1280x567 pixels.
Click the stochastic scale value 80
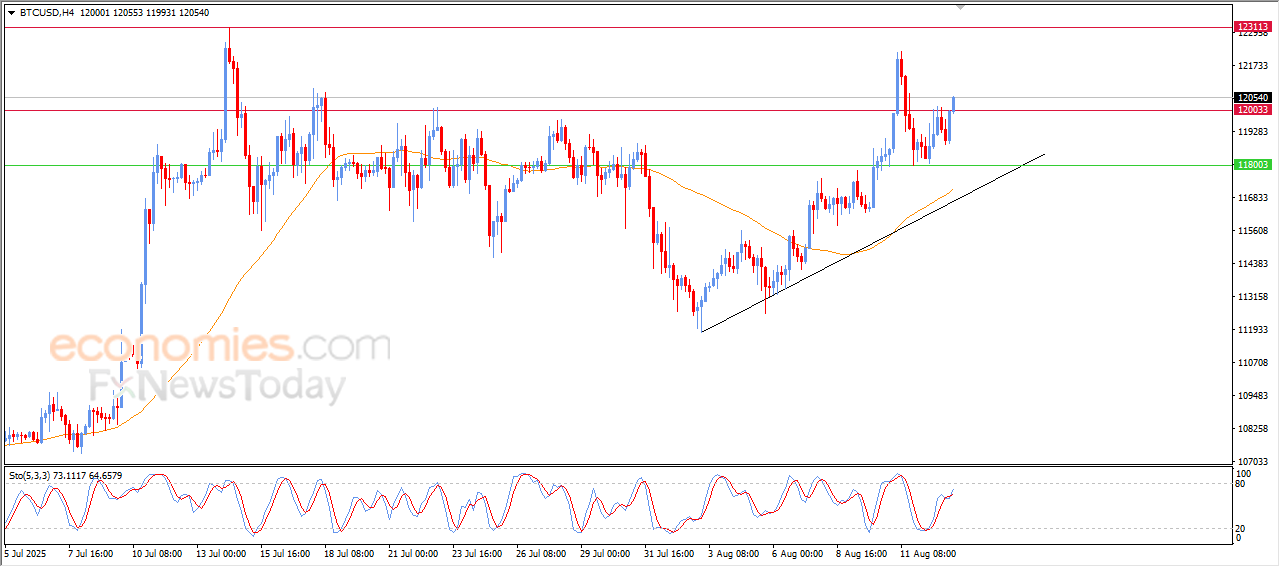[x=1242, y=485]
